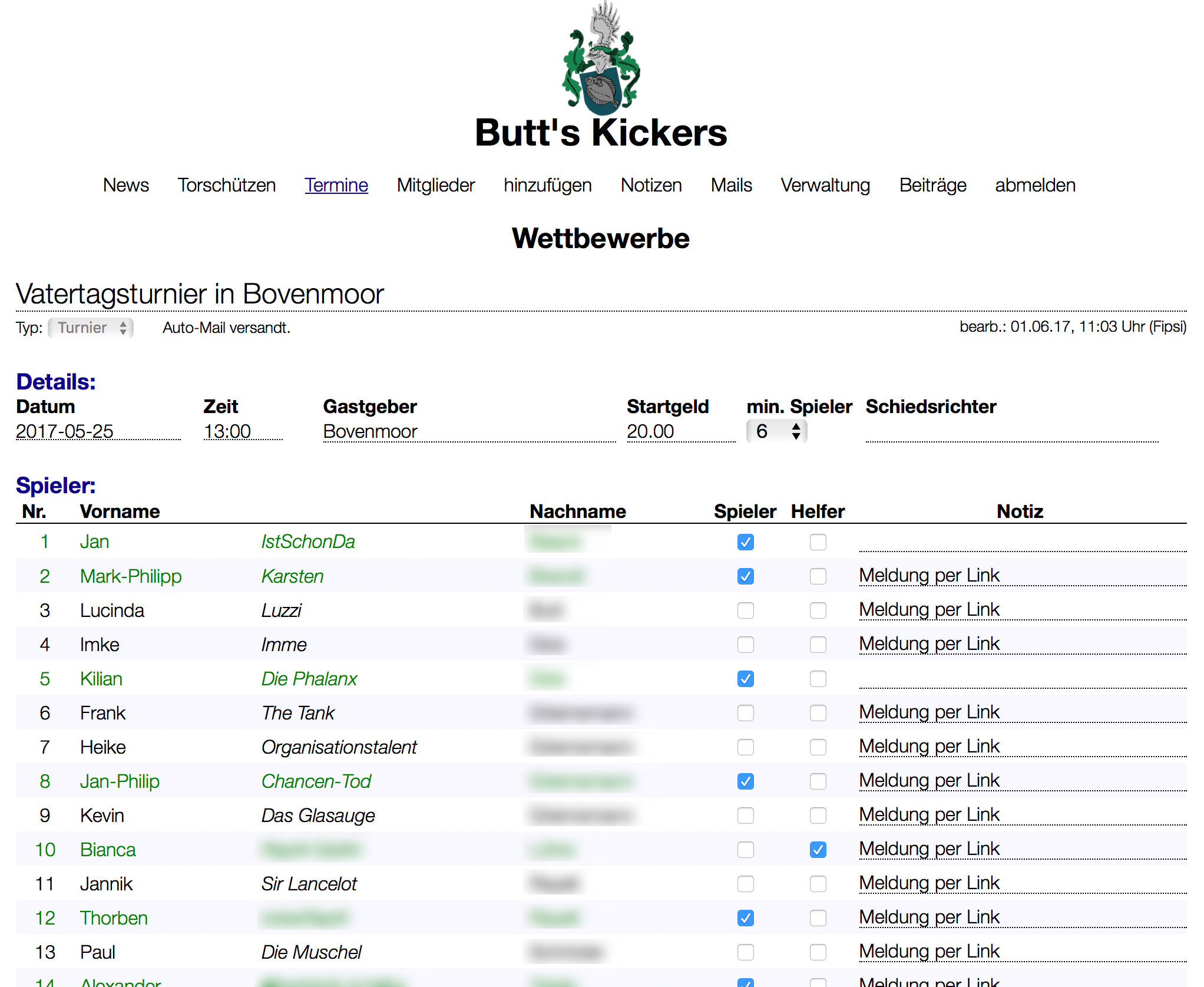
Task: Edit the Startgeld value 20.00
Action: point(680,431)
